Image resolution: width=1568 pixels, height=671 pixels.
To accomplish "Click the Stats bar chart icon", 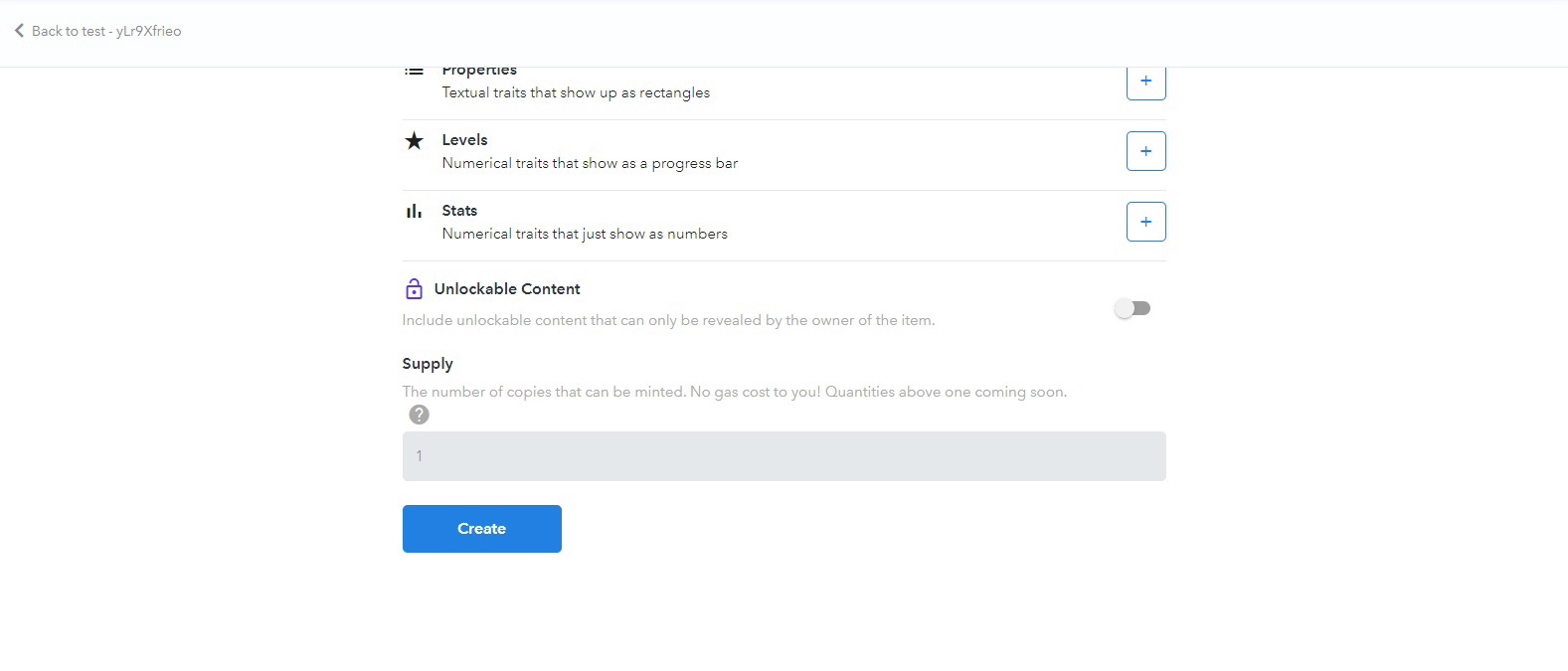I will 414,212.
